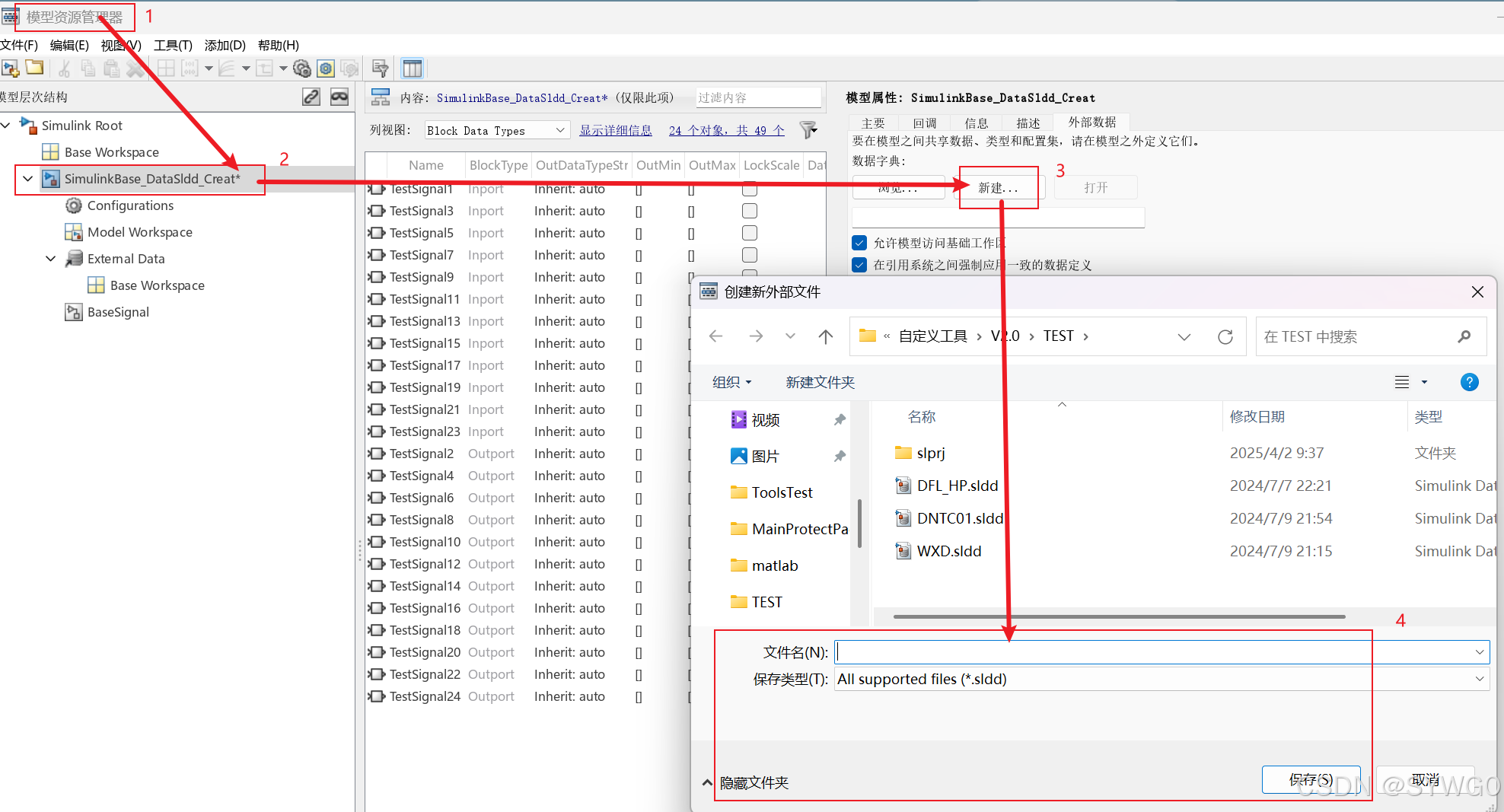1504x812 pixels.
Task: Click the highlighted blue gear toolbar icon
Action: [x=326, y=68]
